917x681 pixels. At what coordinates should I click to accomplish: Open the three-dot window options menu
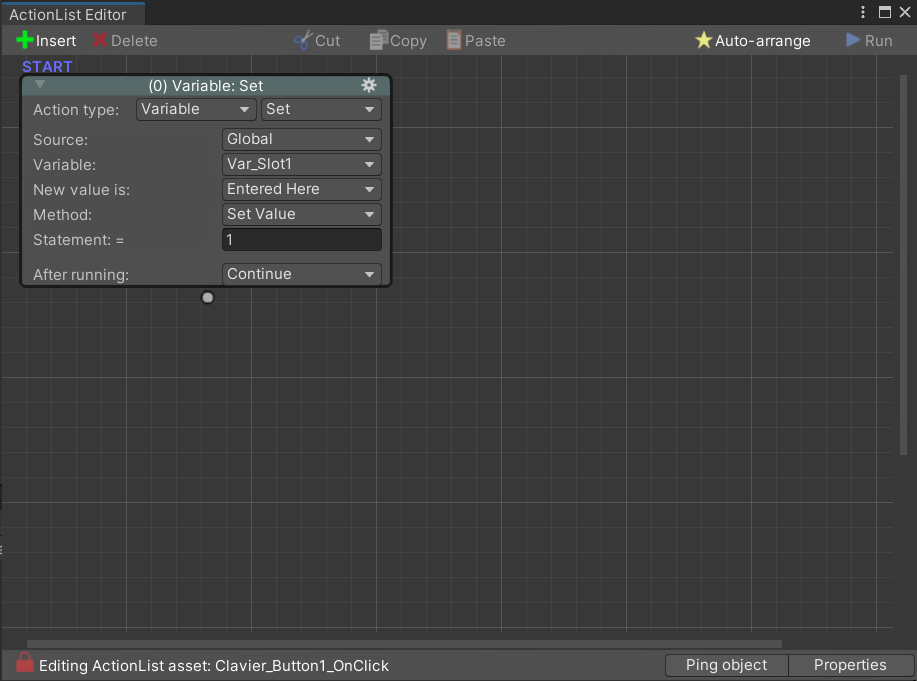tap(863, 12)
